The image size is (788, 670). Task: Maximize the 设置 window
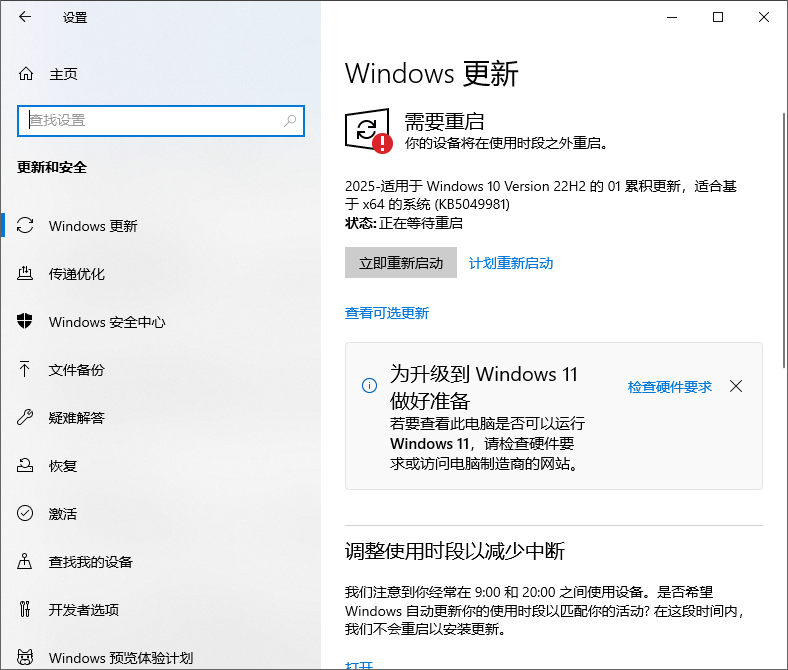pos(718,17)
